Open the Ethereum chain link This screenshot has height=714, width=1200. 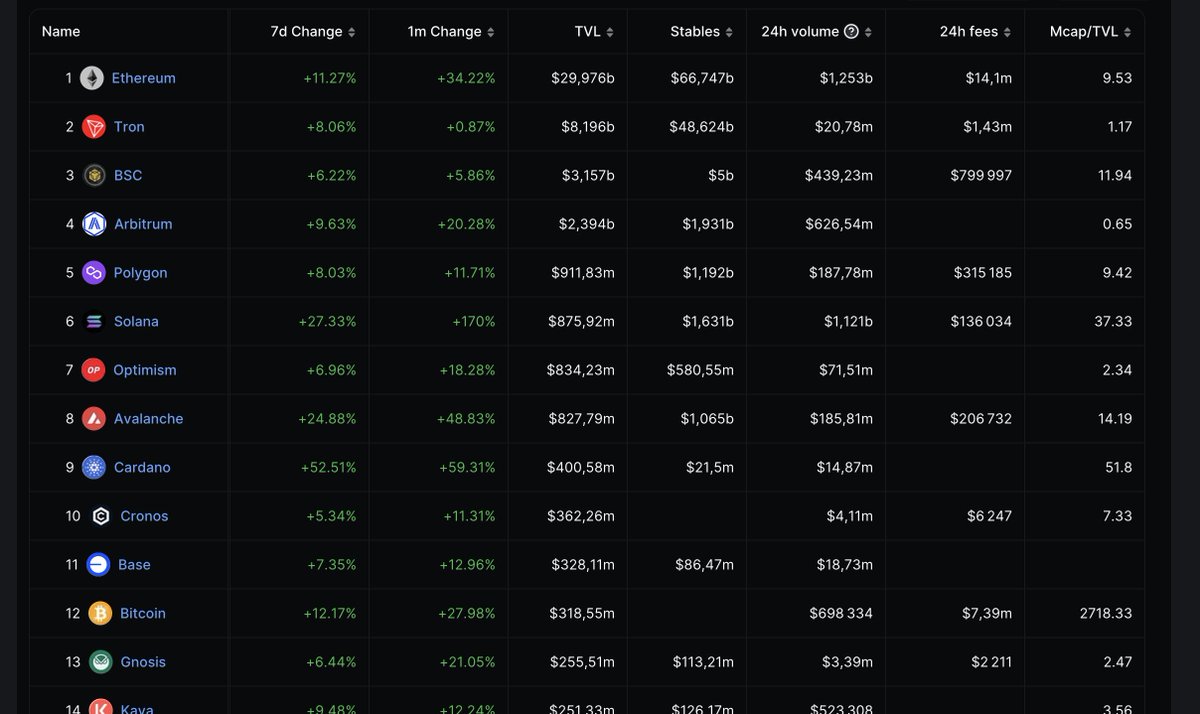tap(144, 78)
